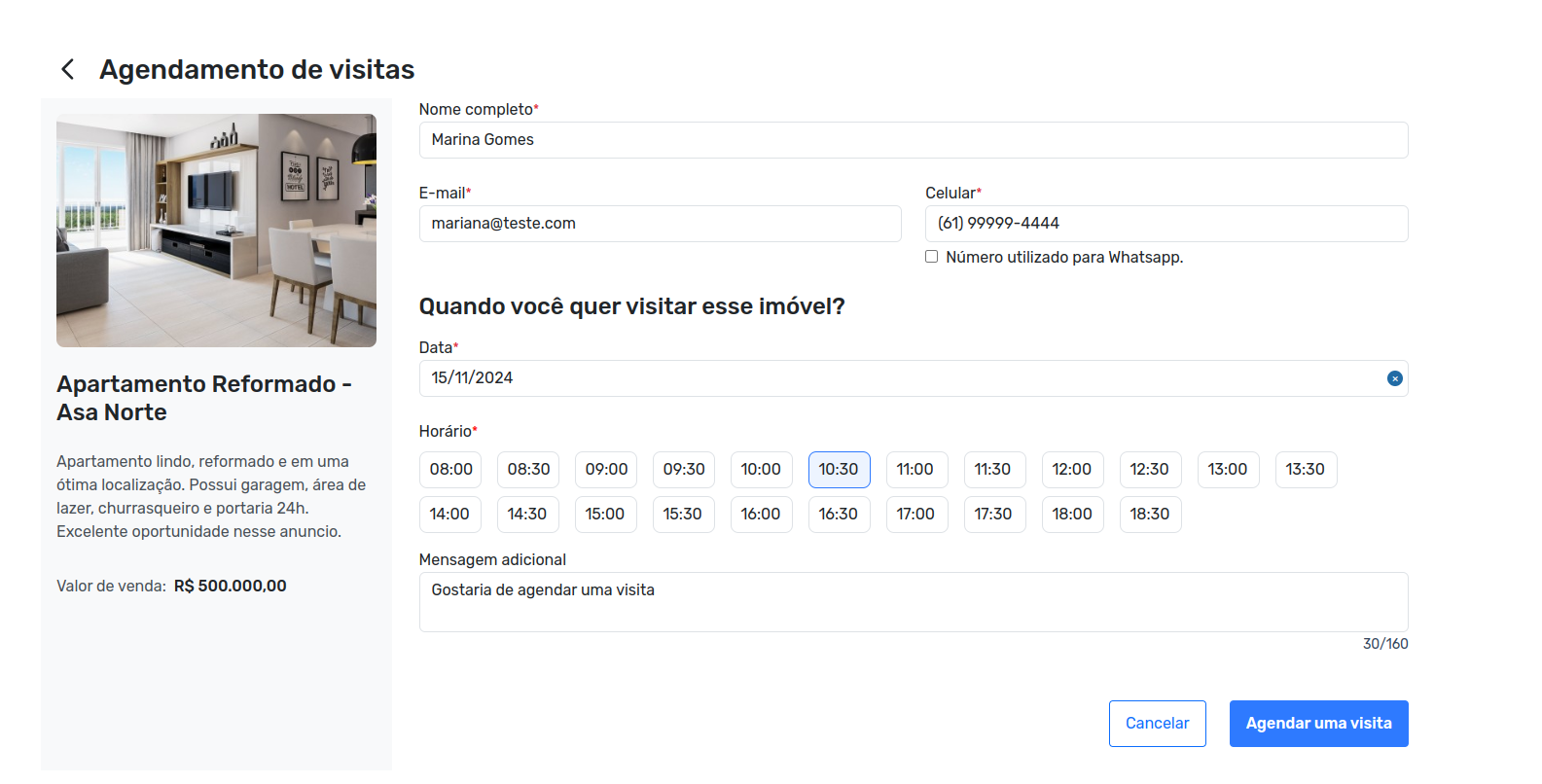Enable the Whatsapp number checkbox
This screenshot has width=1542, height=784.
[931, 257]
